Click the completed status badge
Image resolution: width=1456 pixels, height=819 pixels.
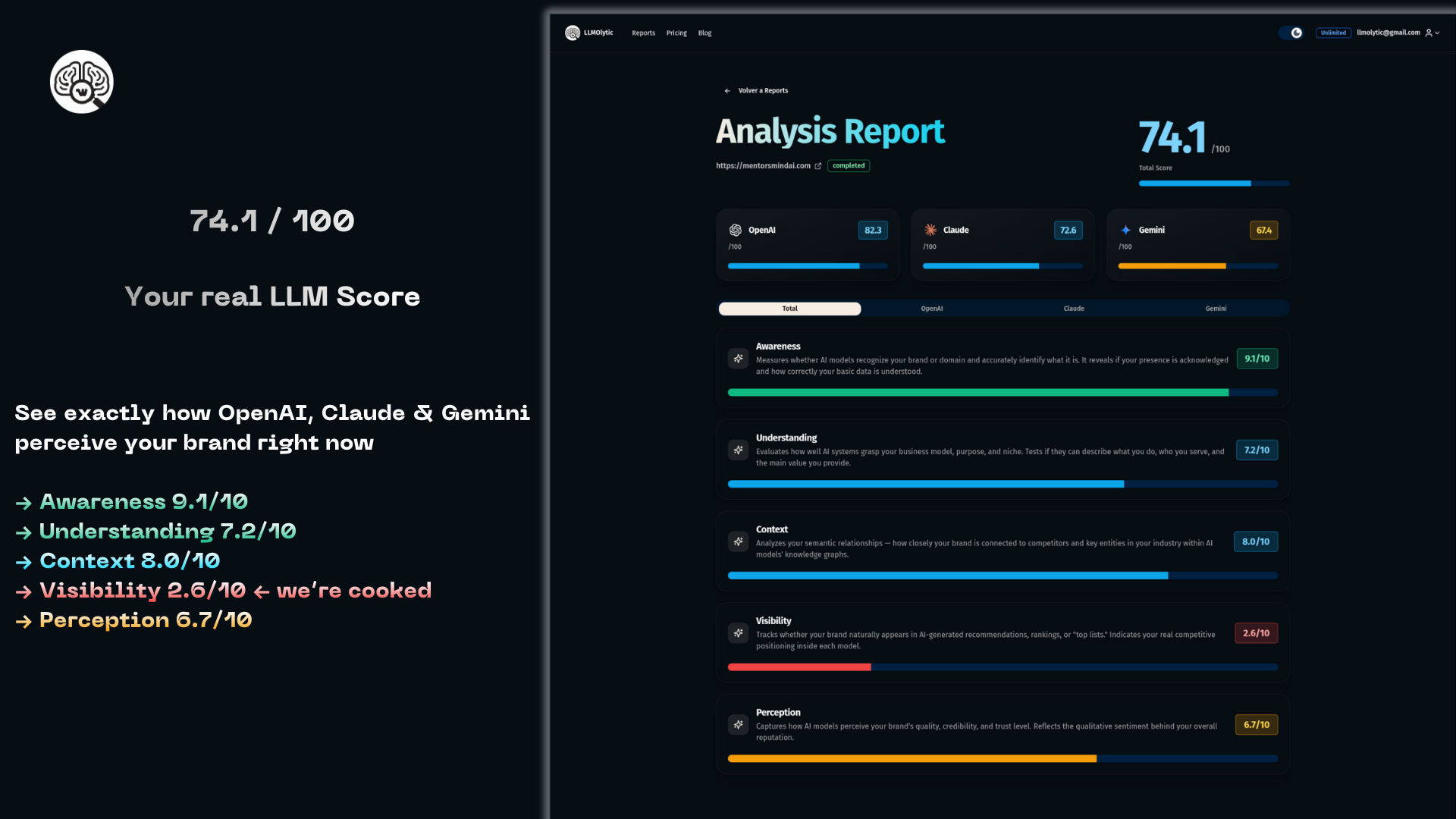coord(848,165)
